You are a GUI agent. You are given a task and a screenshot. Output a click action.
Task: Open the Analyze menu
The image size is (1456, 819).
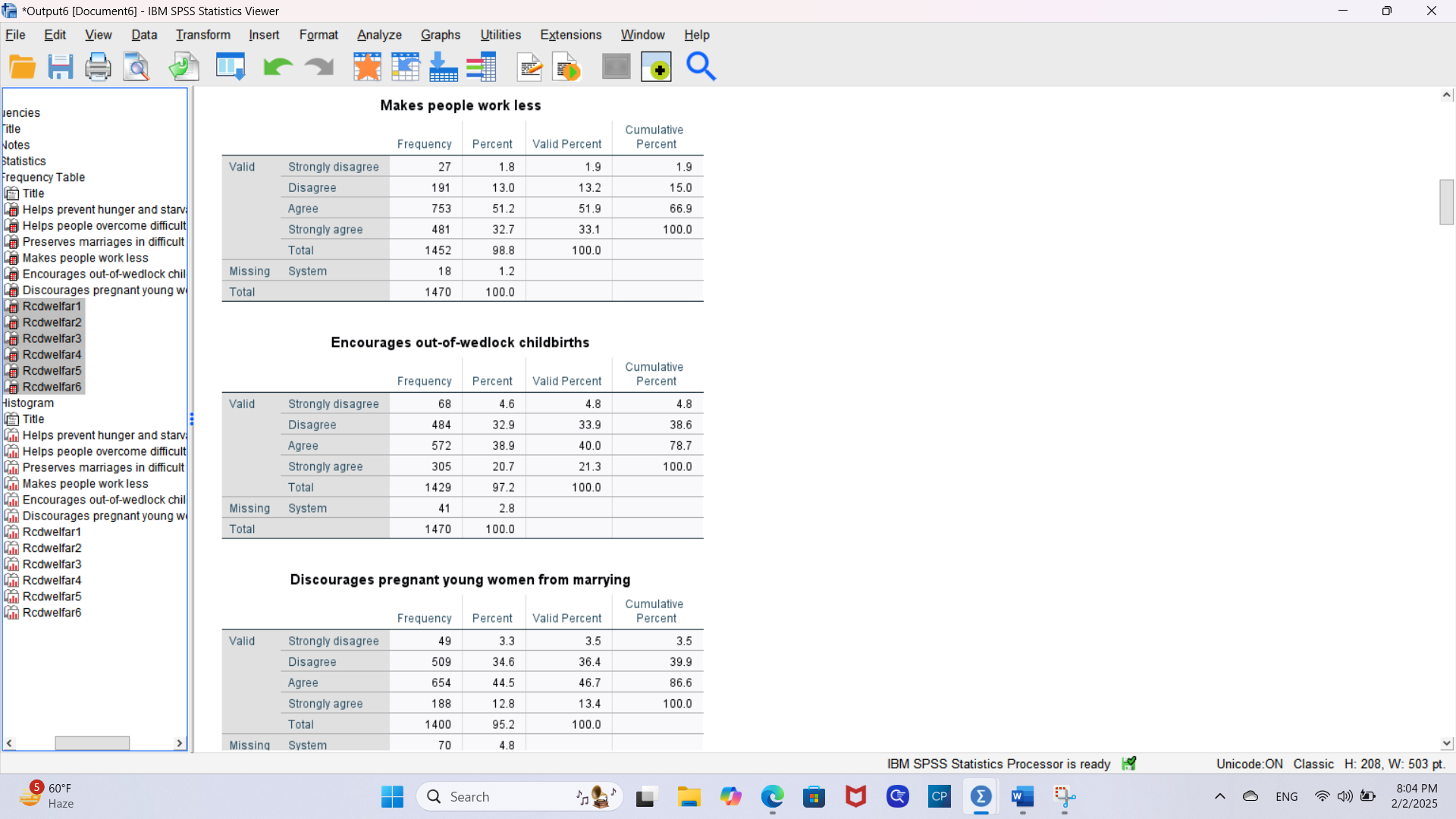379,35
